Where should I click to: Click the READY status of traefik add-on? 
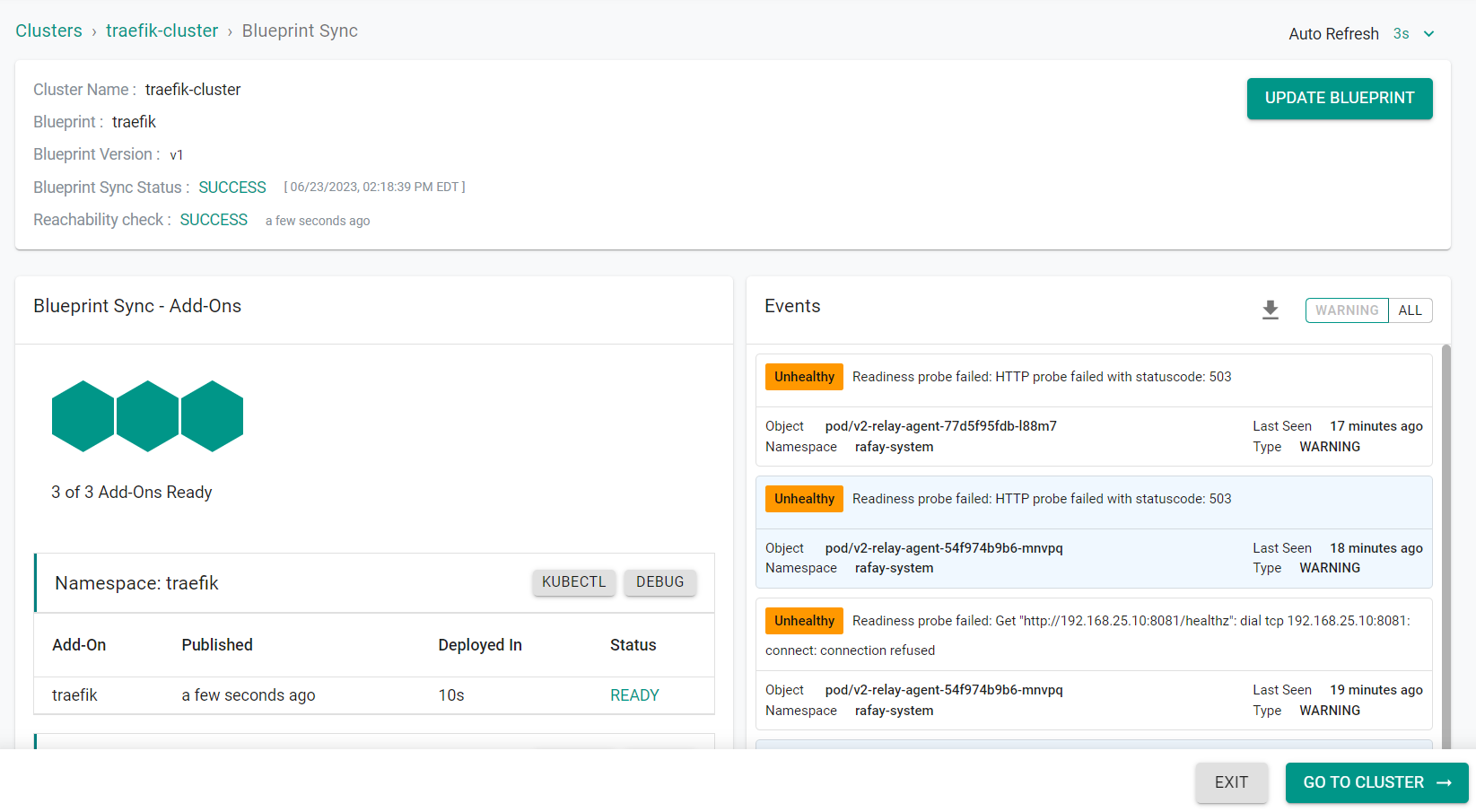coord(634,695)
